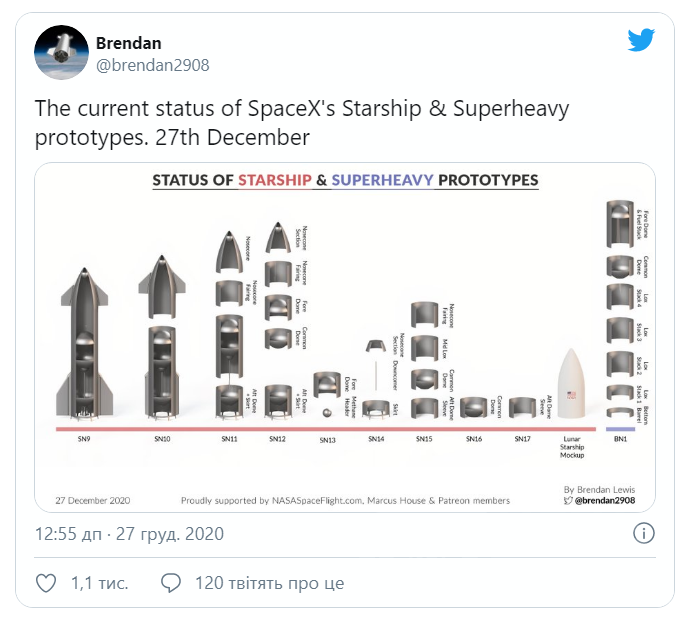
Task: Click the blue bar above the BN1 label
Action: coord(620,429)
